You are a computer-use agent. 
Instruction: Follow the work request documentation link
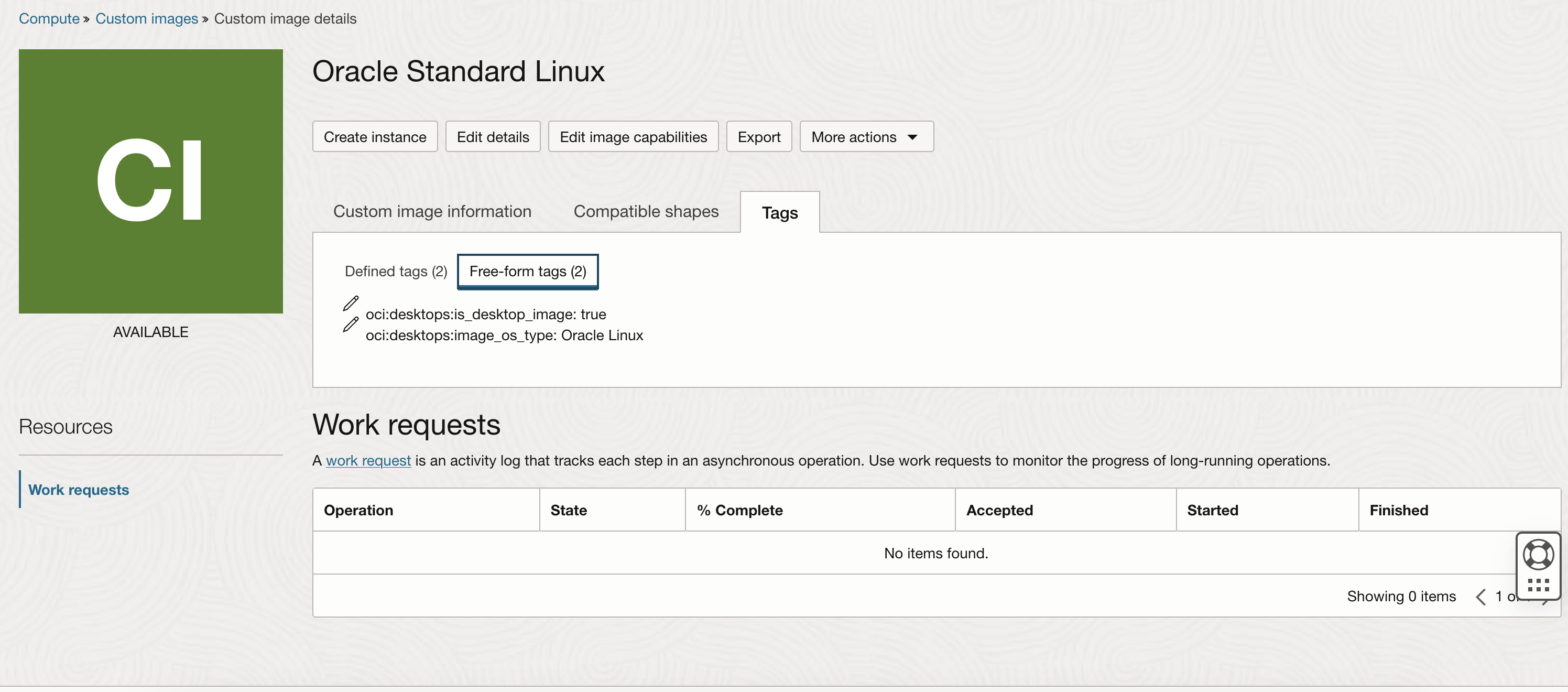coord(368,460)
